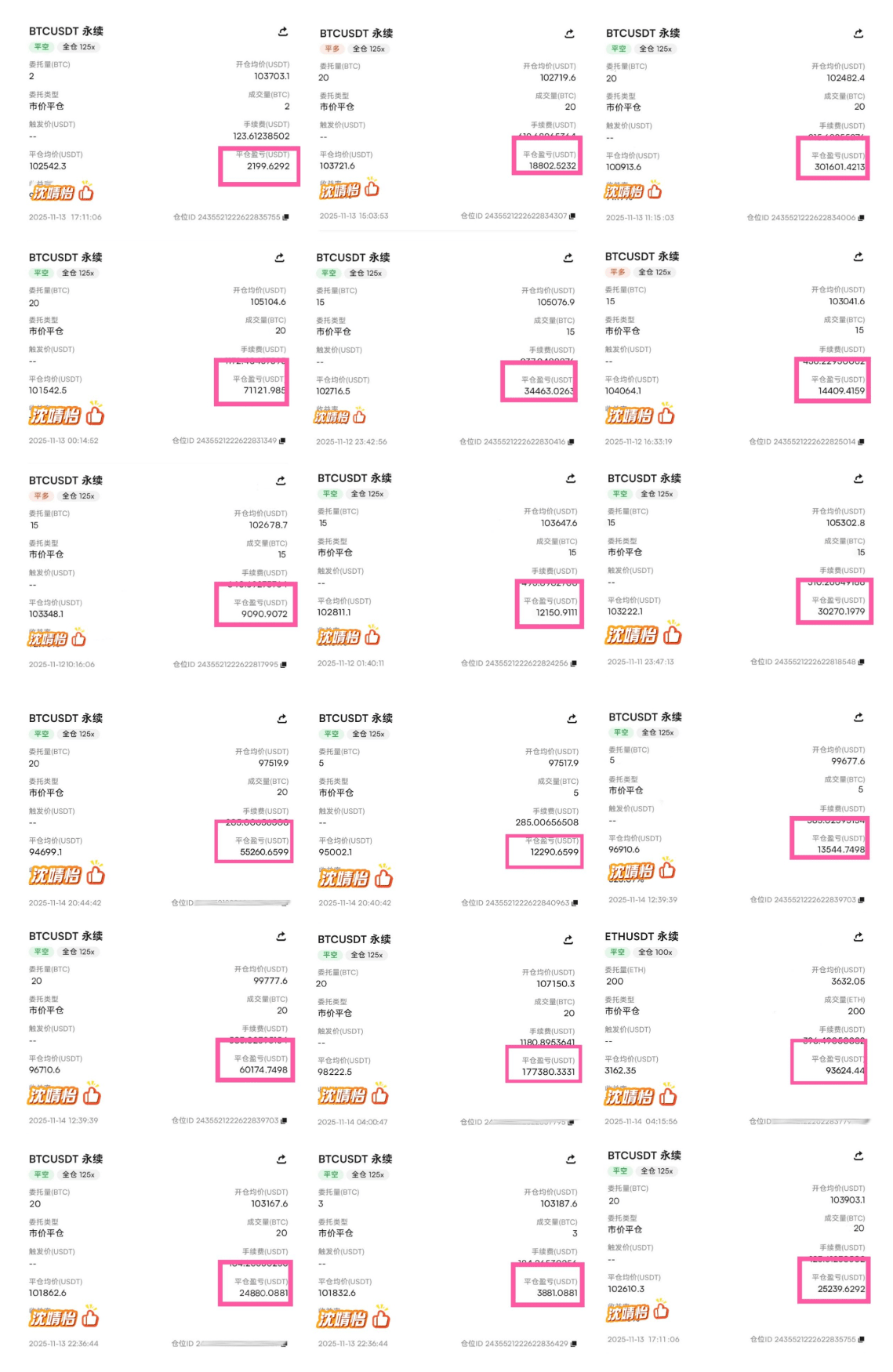Share the card showing 177380.3331 profit
This screenshot has height=1372, width=893.
click(568, 940)
